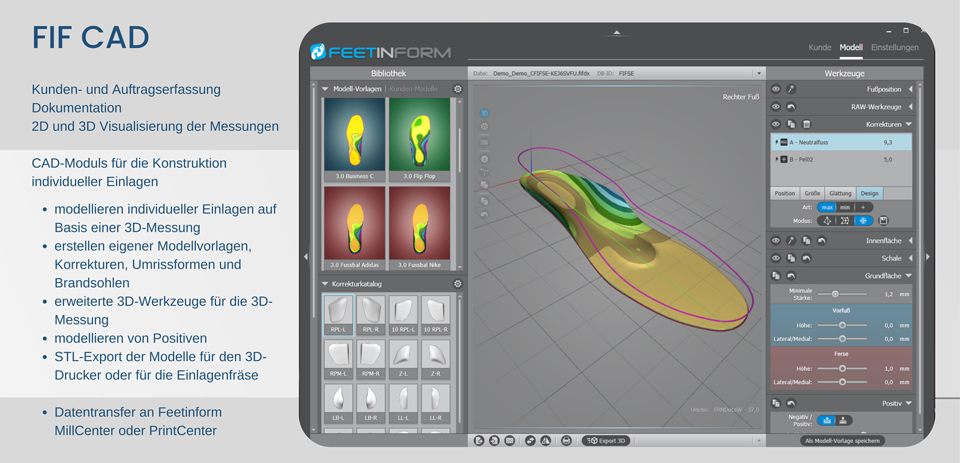
Task: Open Korrekturkatalog settings gear
Action: 457,284
